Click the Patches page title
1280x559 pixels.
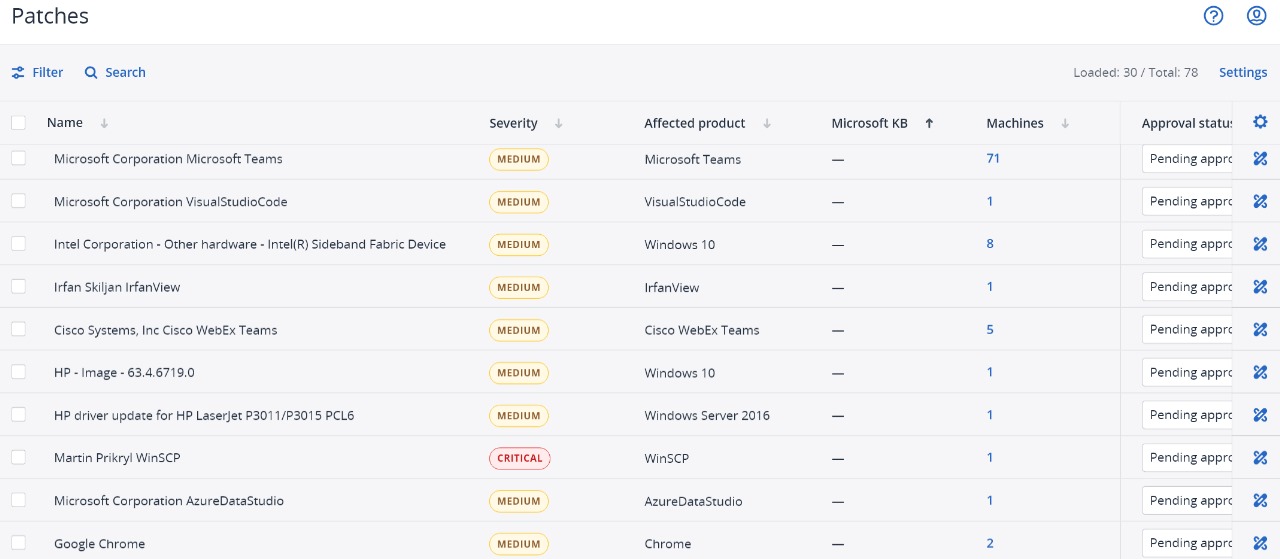(x=50, y=16)
